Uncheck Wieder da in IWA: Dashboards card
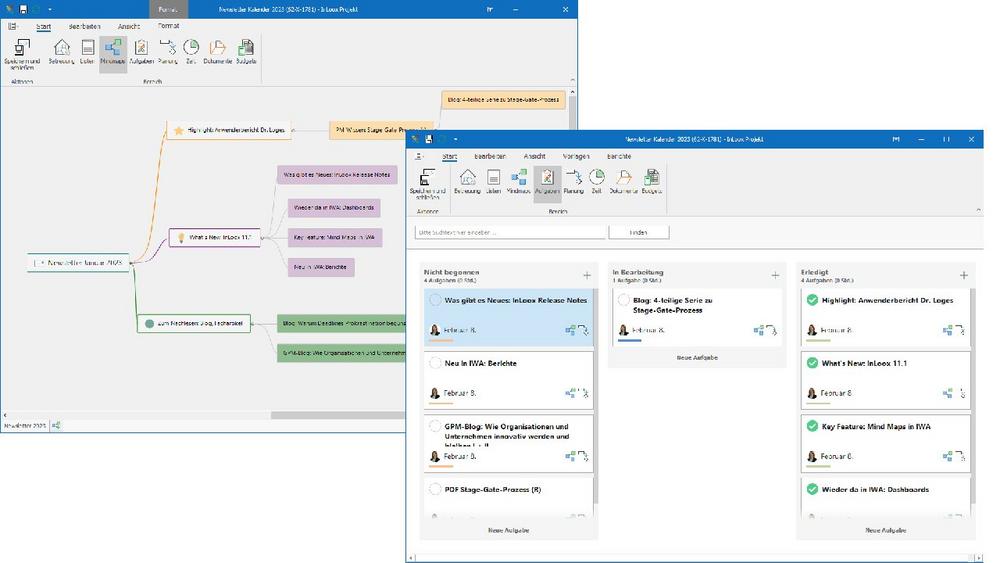Image resolution: width=1000 pixels, height=563 pixels. 812,490
